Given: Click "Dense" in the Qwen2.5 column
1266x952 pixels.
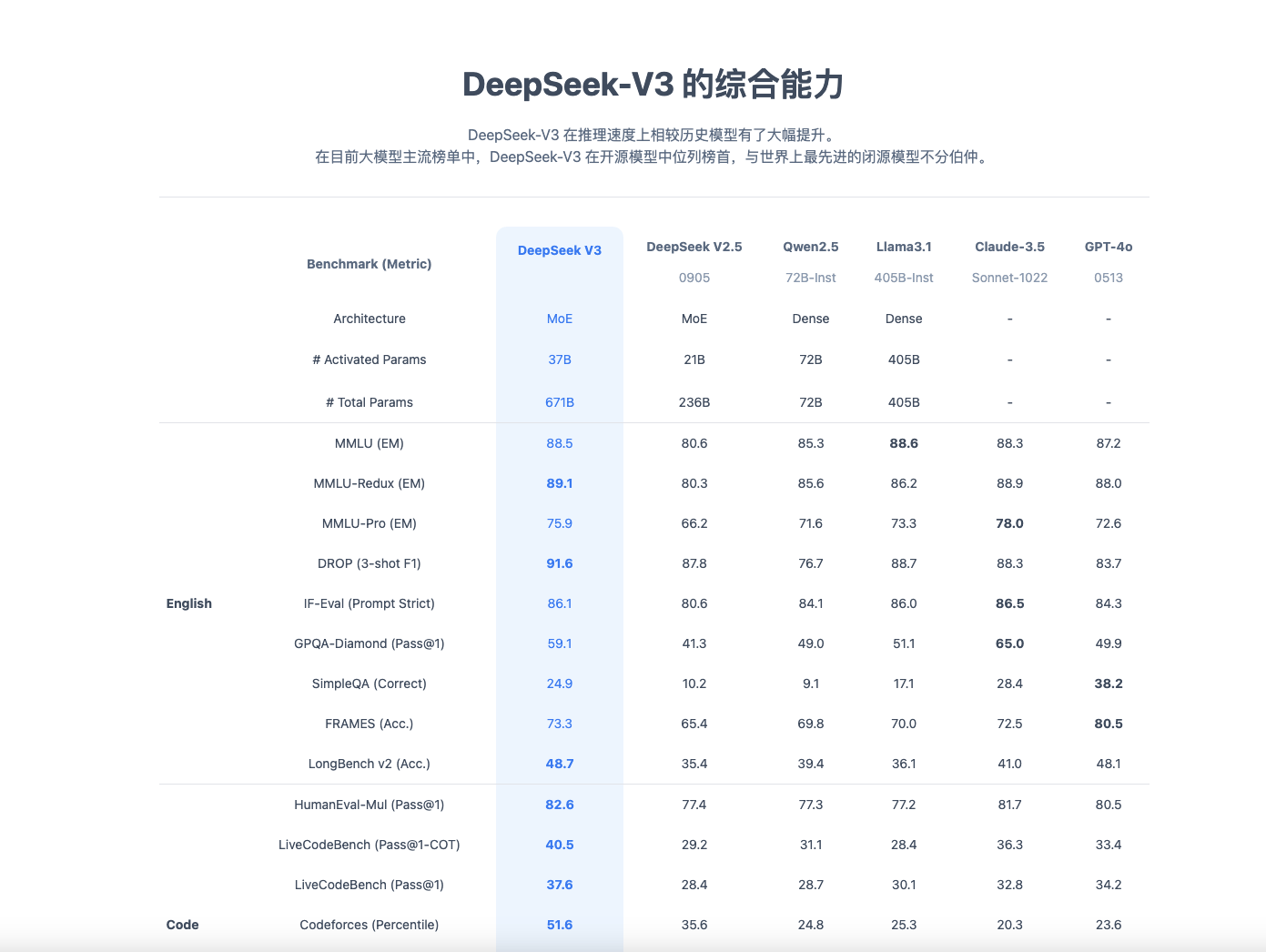Looking at the screenshot, I should click(x=811, y=319).
